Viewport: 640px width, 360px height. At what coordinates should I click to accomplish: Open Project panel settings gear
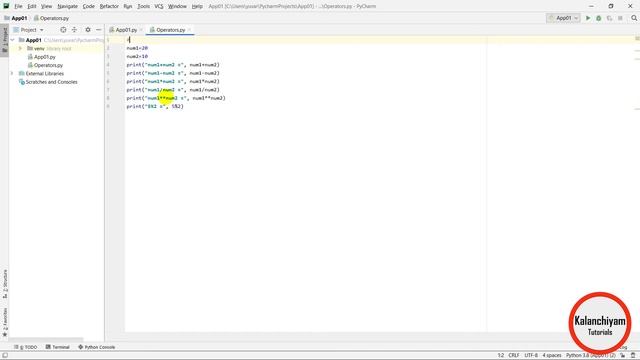pyautogui.click(x=88, y=30)
